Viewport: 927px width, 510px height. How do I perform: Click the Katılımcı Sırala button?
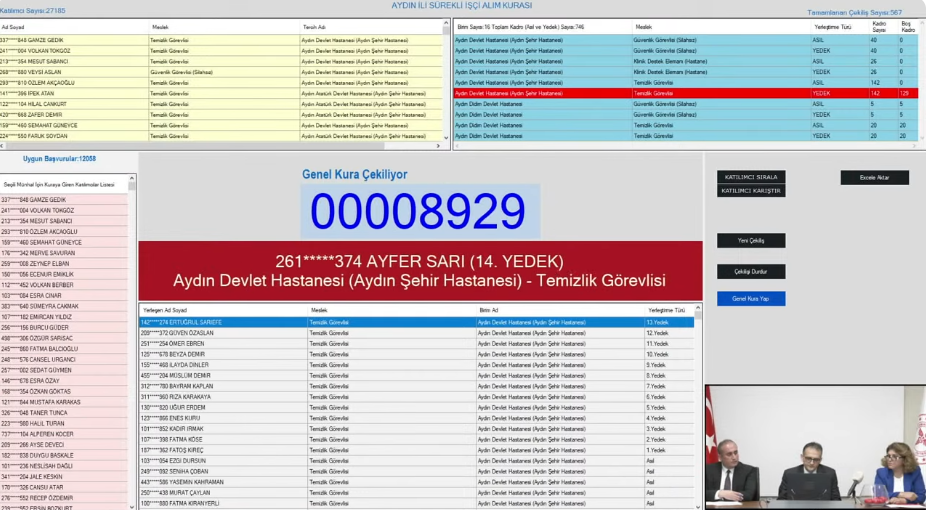[751, 177]
